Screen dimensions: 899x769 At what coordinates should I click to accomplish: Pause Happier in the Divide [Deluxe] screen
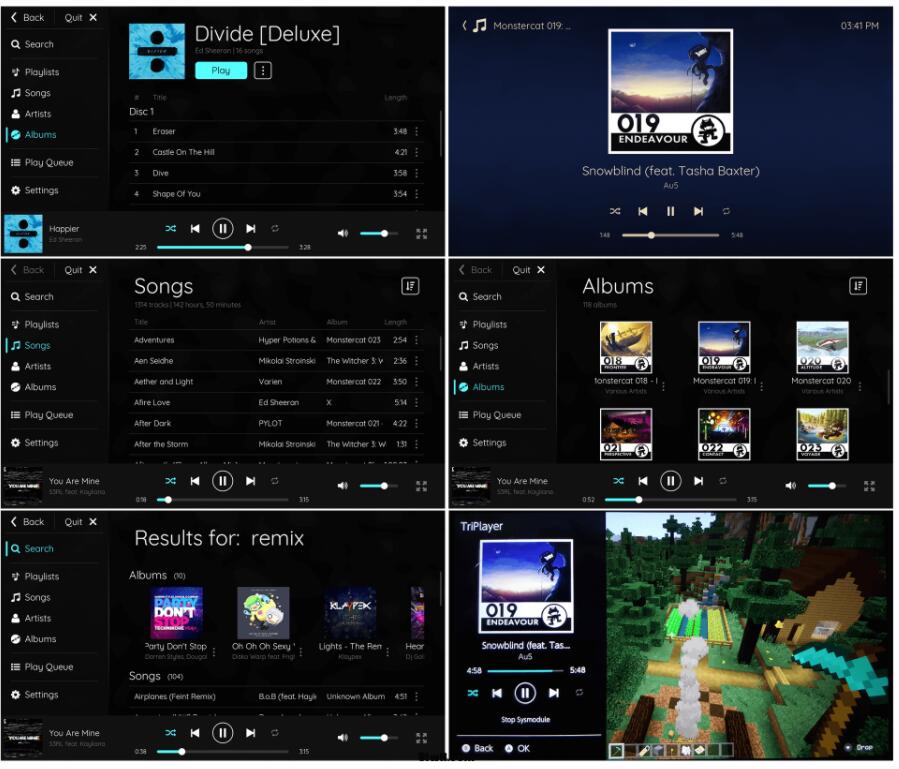(x=222, y=229)
